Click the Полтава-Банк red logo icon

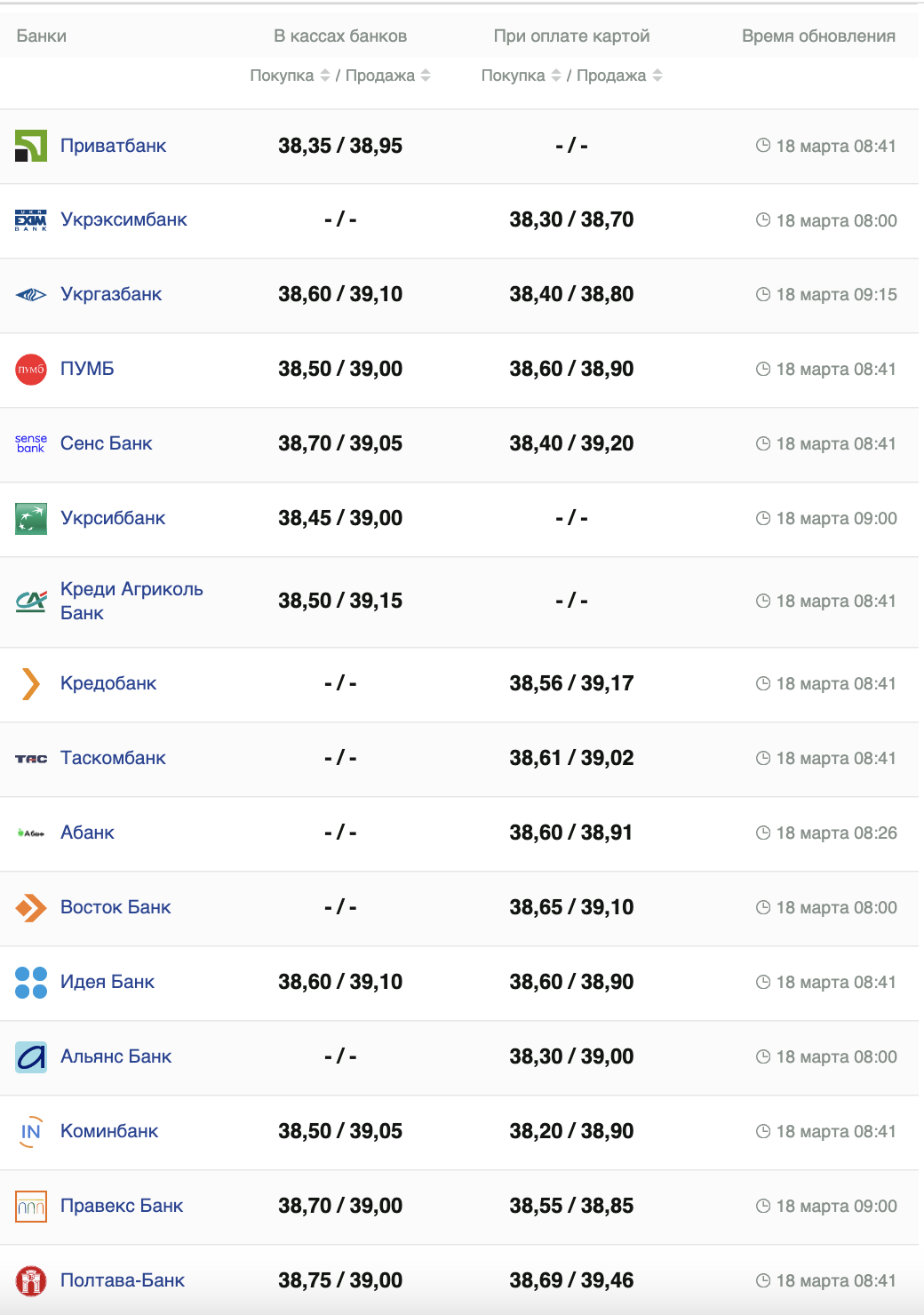(x=31, y=1281)
